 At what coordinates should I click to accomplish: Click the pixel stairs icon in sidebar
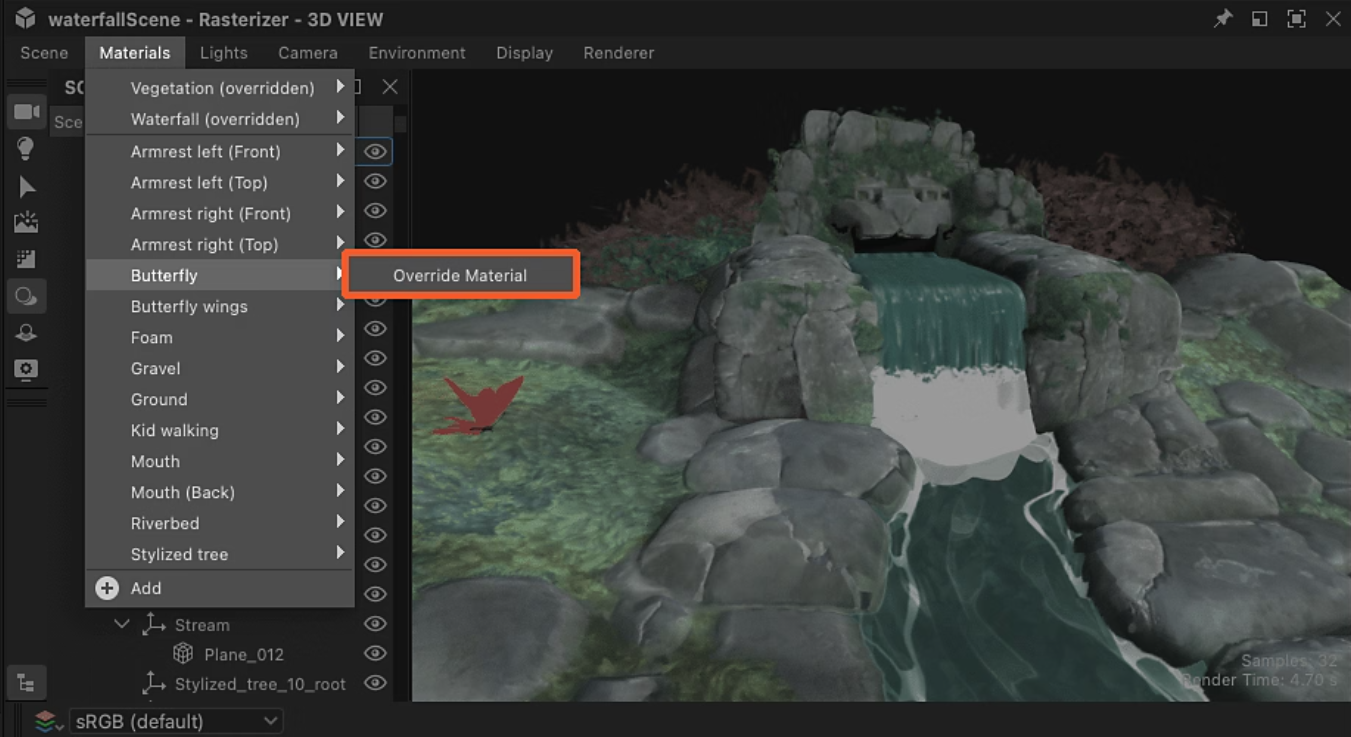[x=26, y=259]
